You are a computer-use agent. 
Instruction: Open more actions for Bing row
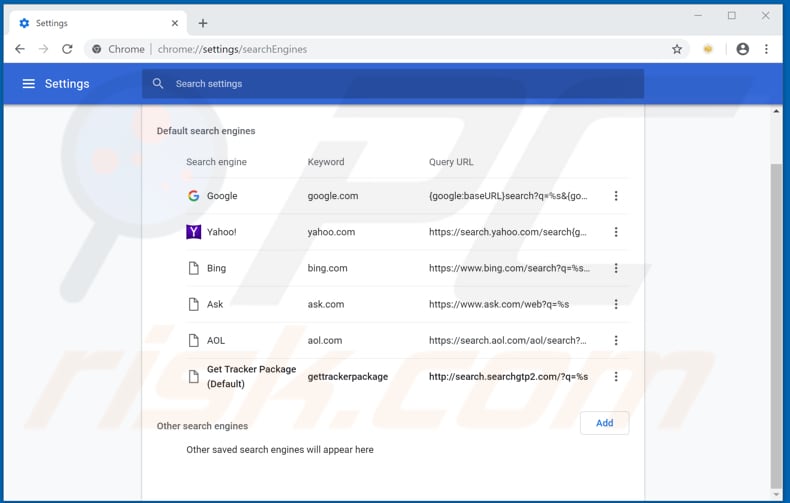point(616,268)
